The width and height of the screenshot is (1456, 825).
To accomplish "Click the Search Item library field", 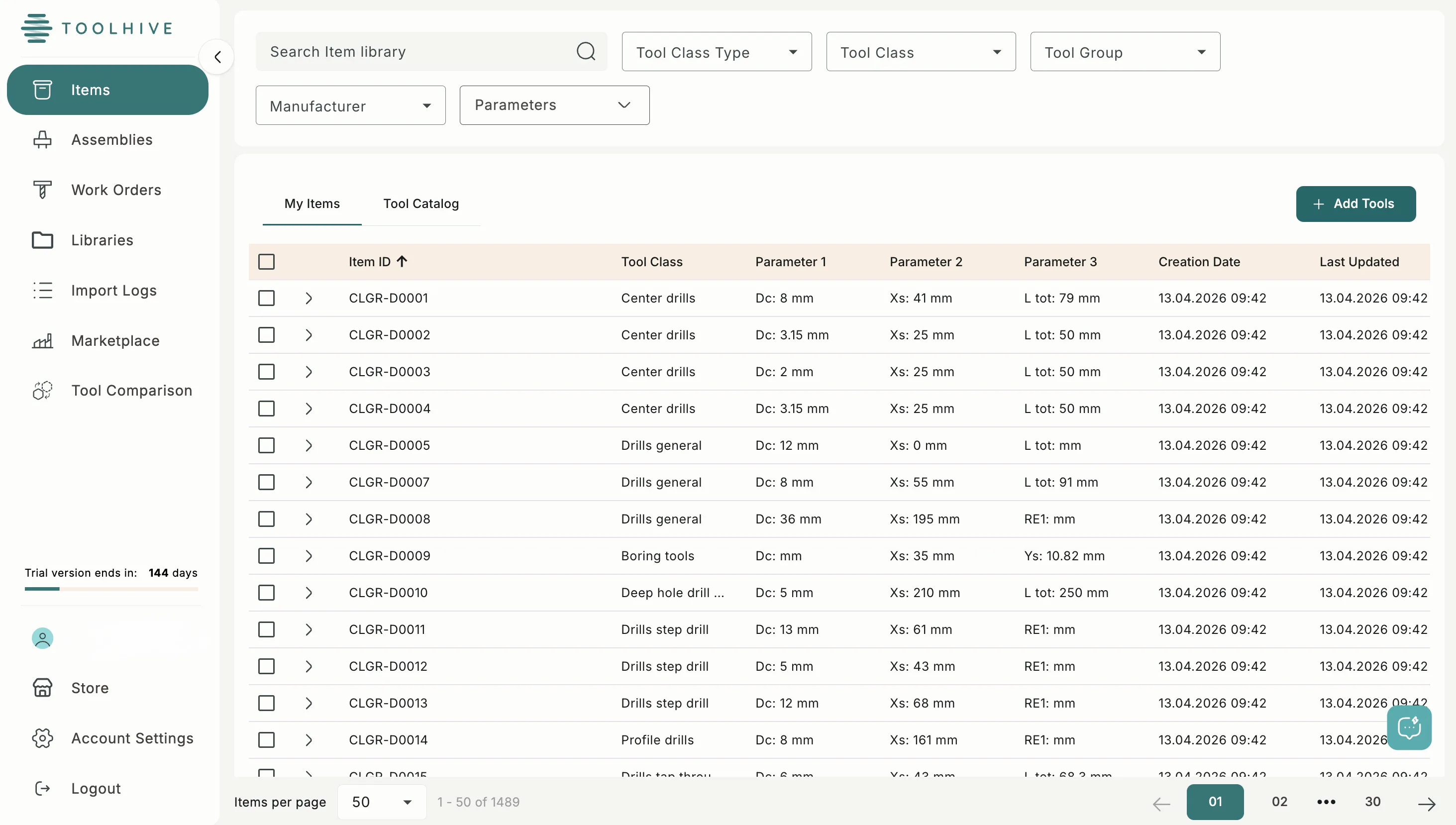I will pos(431,52).
